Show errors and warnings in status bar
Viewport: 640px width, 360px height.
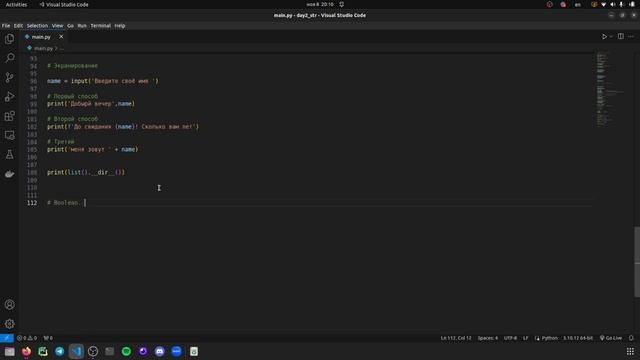point(27,338)
